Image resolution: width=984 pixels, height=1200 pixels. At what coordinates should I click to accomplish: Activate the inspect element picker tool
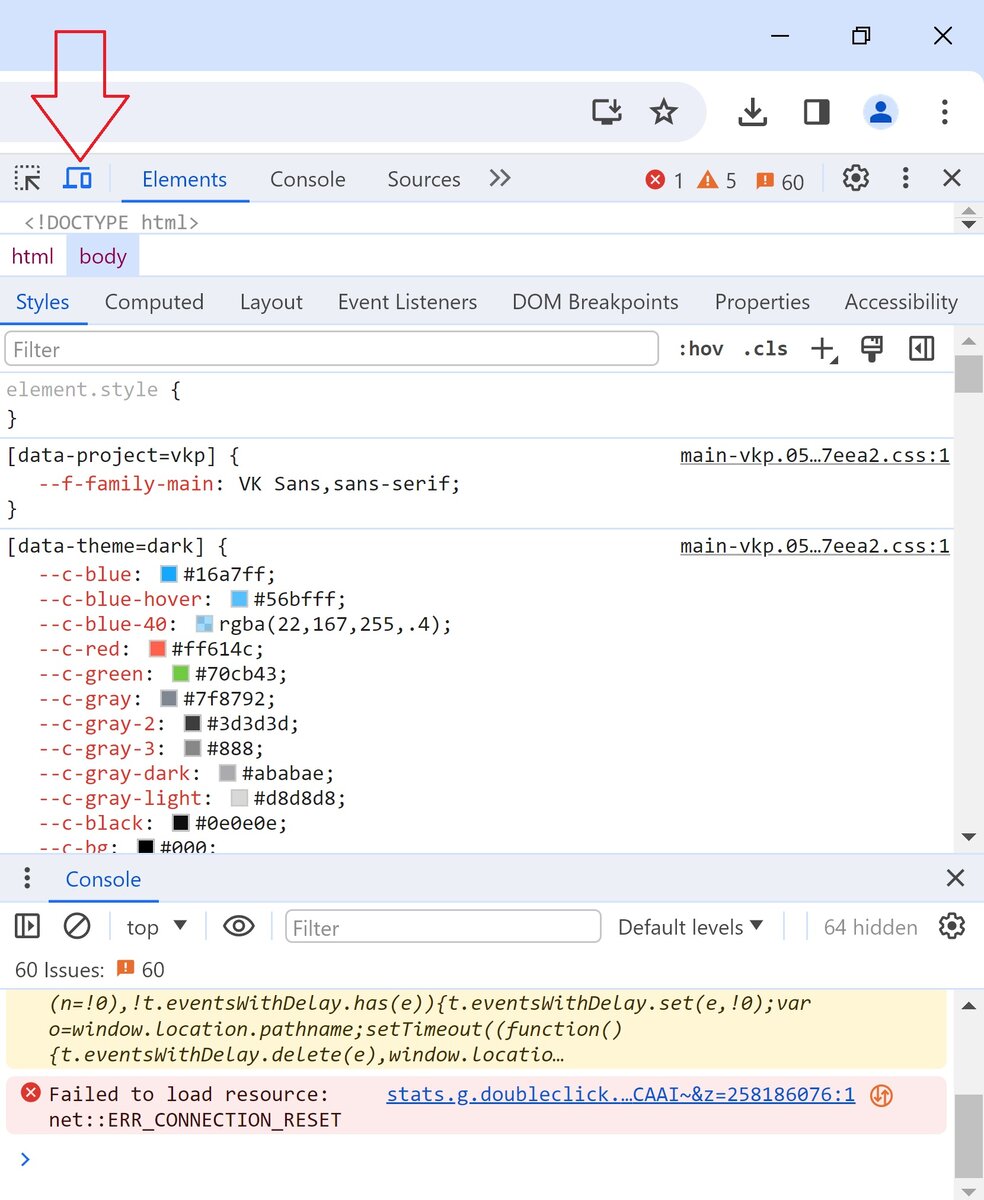point(27,179)
